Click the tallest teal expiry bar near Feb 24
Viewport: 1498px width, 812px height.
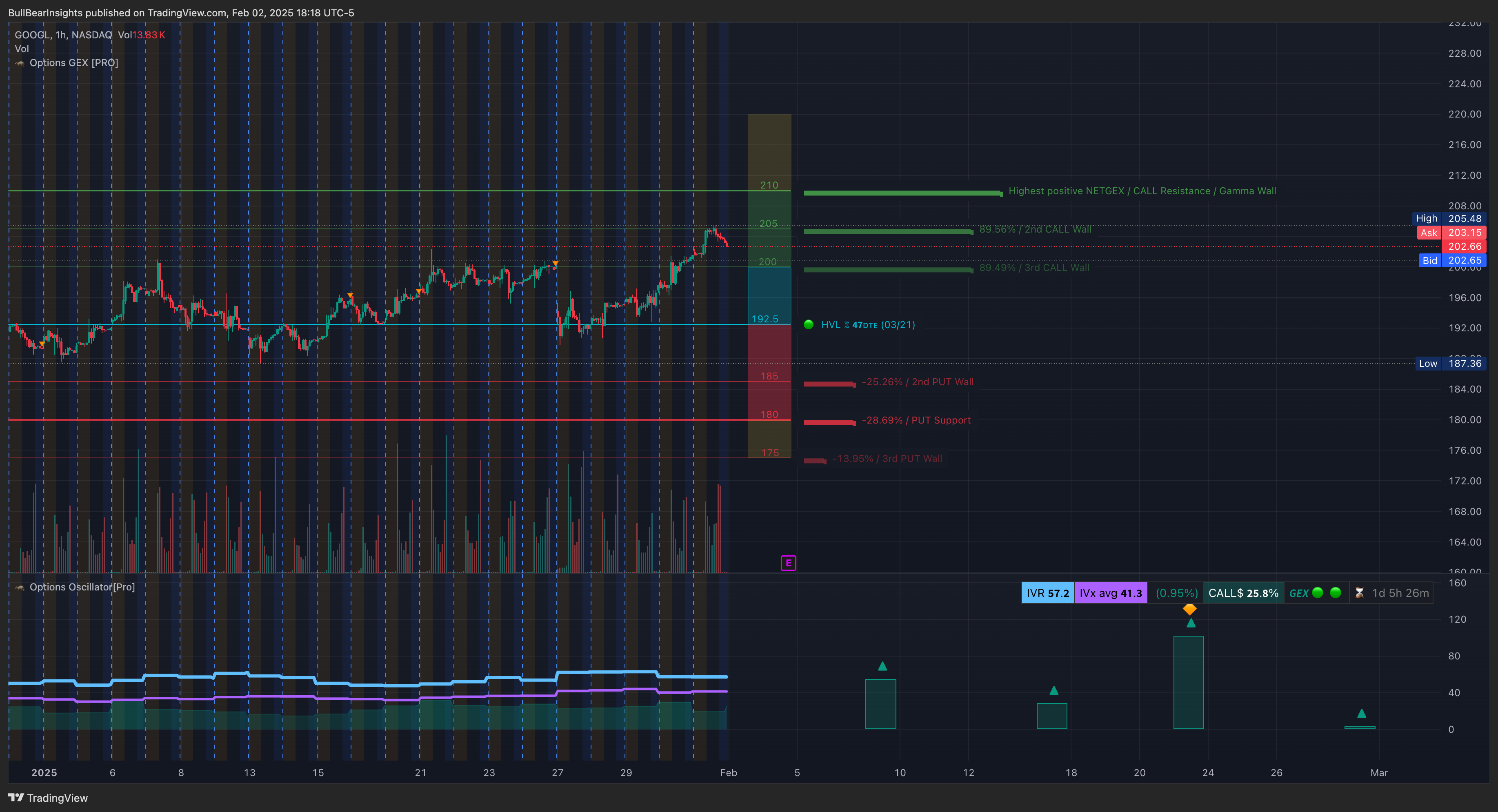(1189, 682)
